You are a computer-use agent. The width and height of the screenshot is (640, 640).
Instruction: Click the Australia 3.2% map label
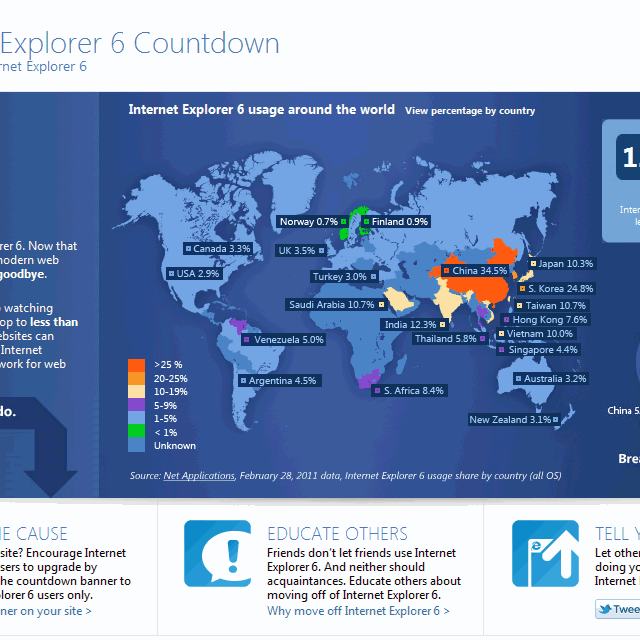click(551, 379)
